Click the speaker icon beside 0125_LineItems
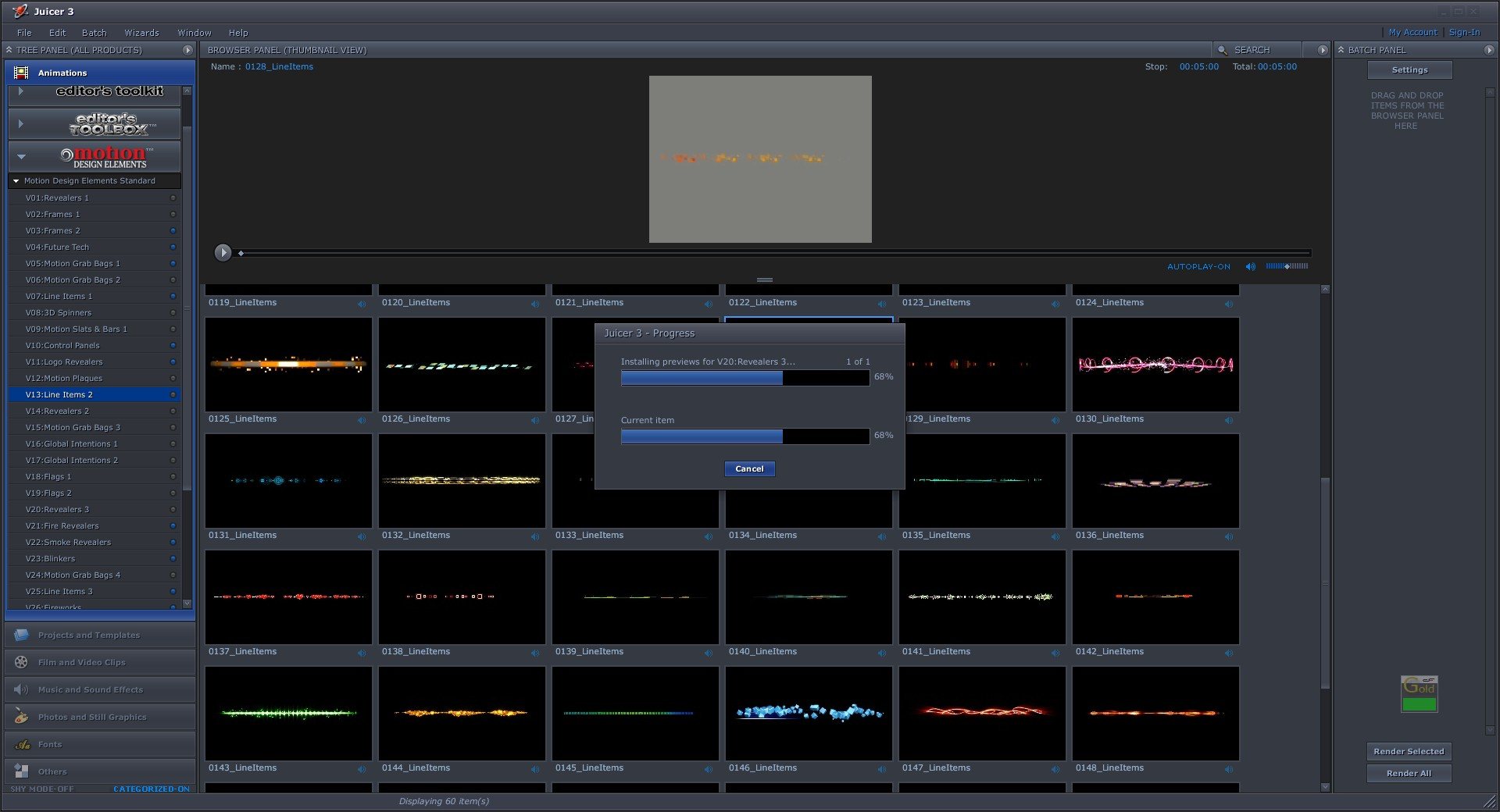This screenshot has height=812, width=1500. click(362, 420)
